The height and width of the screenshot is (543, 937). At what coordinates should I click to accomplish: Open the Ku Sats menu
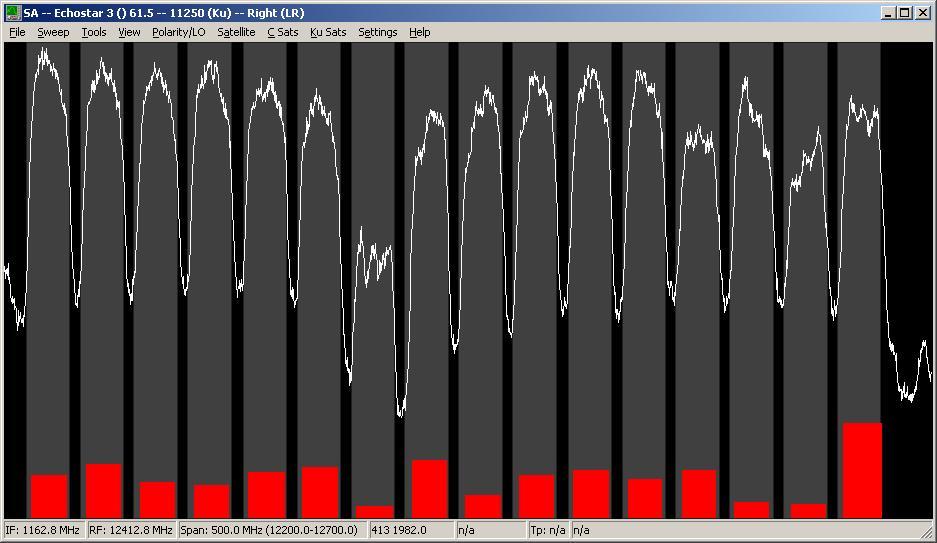click(x=328, y=32)
